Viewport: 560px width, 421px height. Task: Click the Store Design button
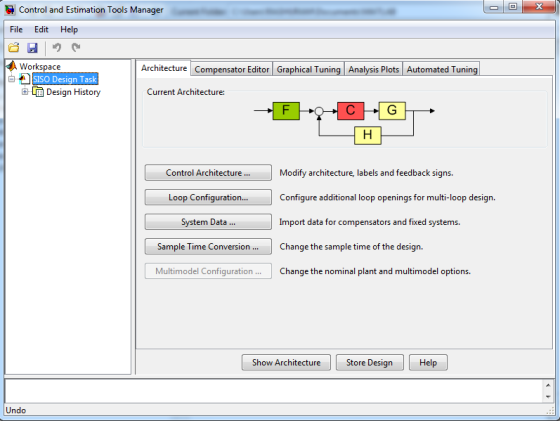(370, 363)
